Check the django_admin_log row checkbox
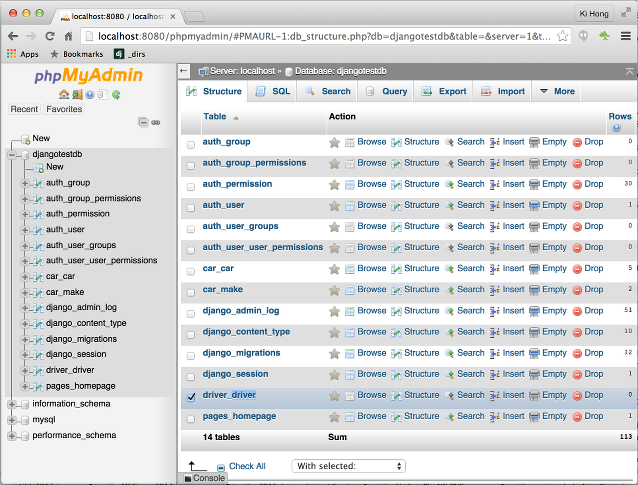638x485 pixels. click(190, 314)
